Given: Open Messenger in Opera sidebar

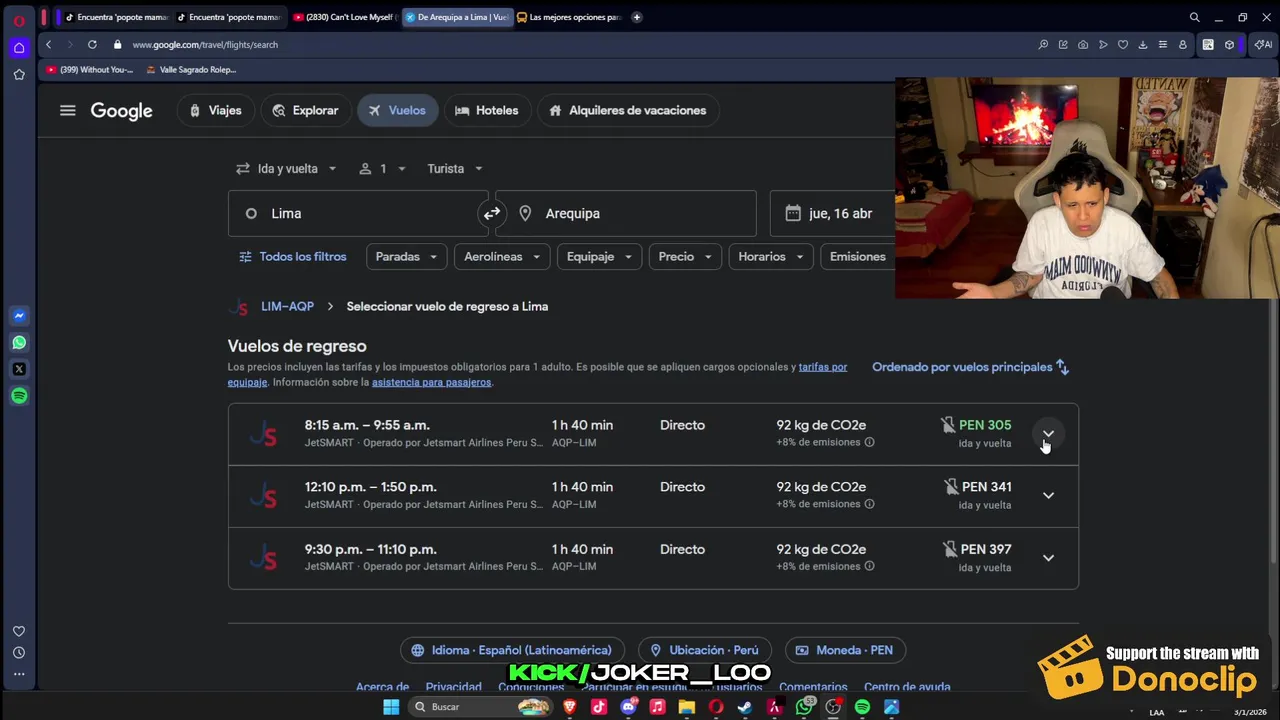Looking at the screenshot, I should [x=19, y=315].
